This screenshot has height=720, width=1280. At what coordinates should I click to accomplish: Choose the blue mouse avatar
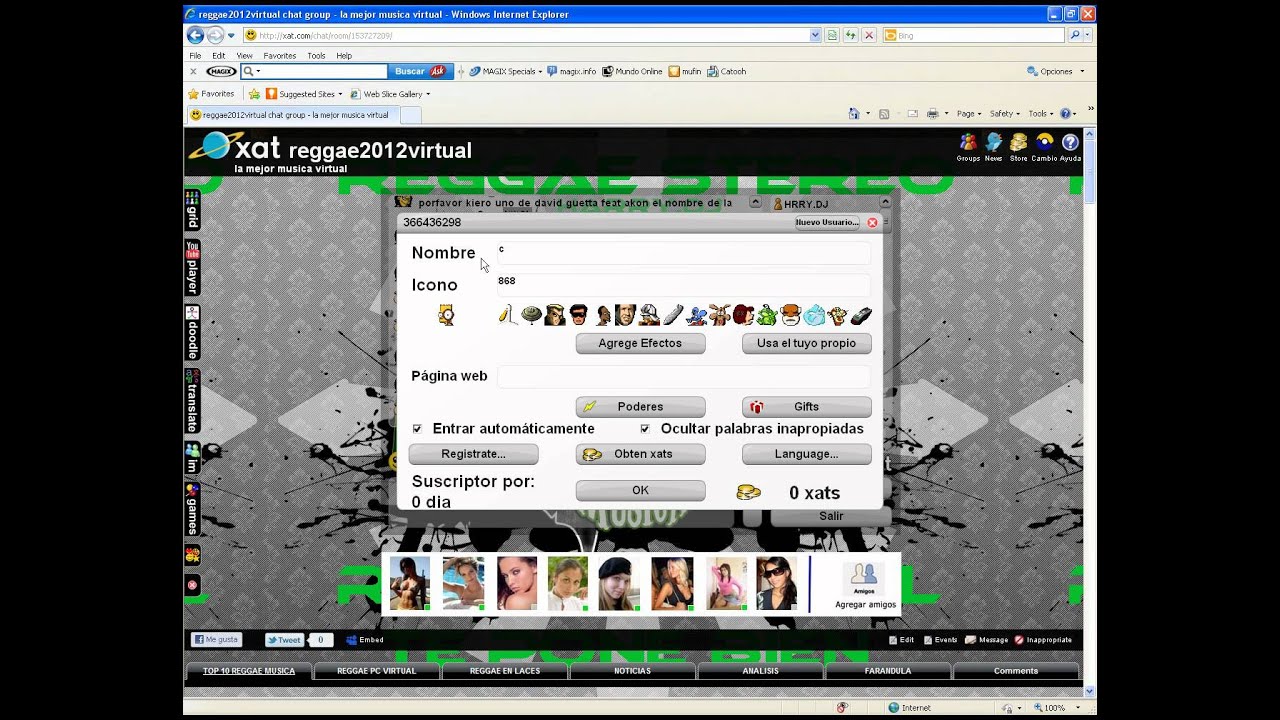coord(696,316)
